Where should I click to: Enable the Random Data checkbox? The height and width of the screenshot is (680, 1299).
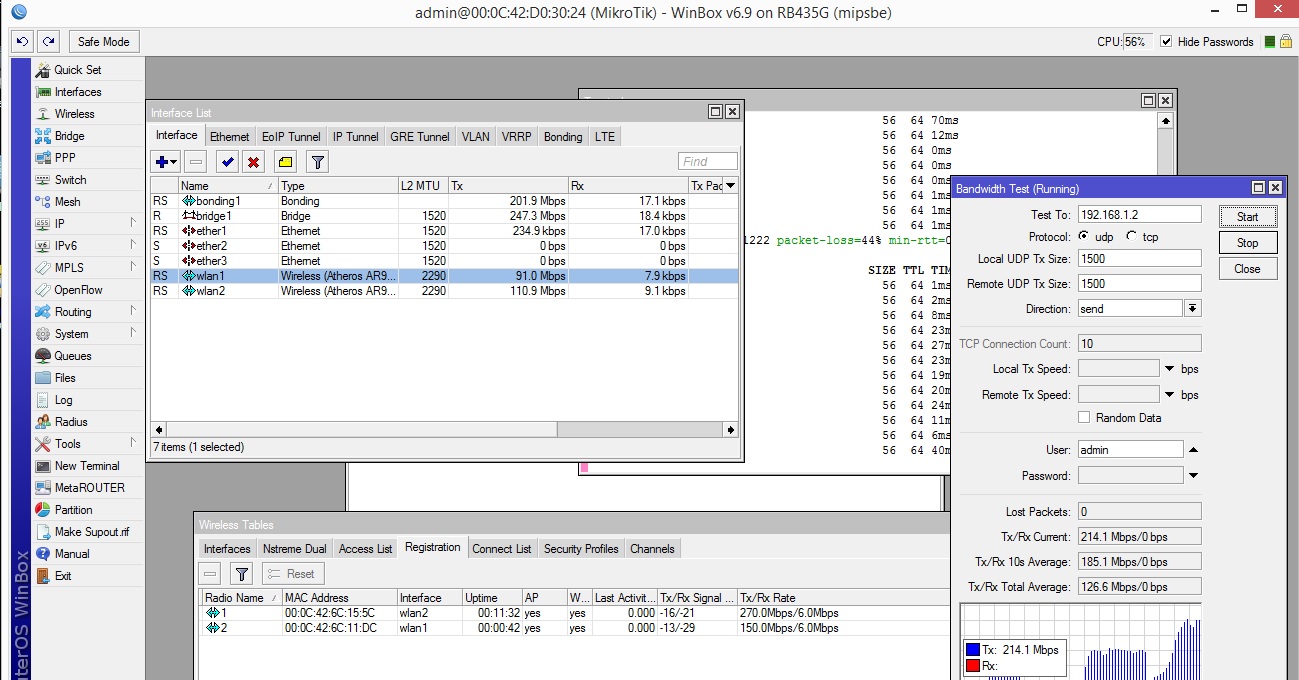(x=1084, y=418)
